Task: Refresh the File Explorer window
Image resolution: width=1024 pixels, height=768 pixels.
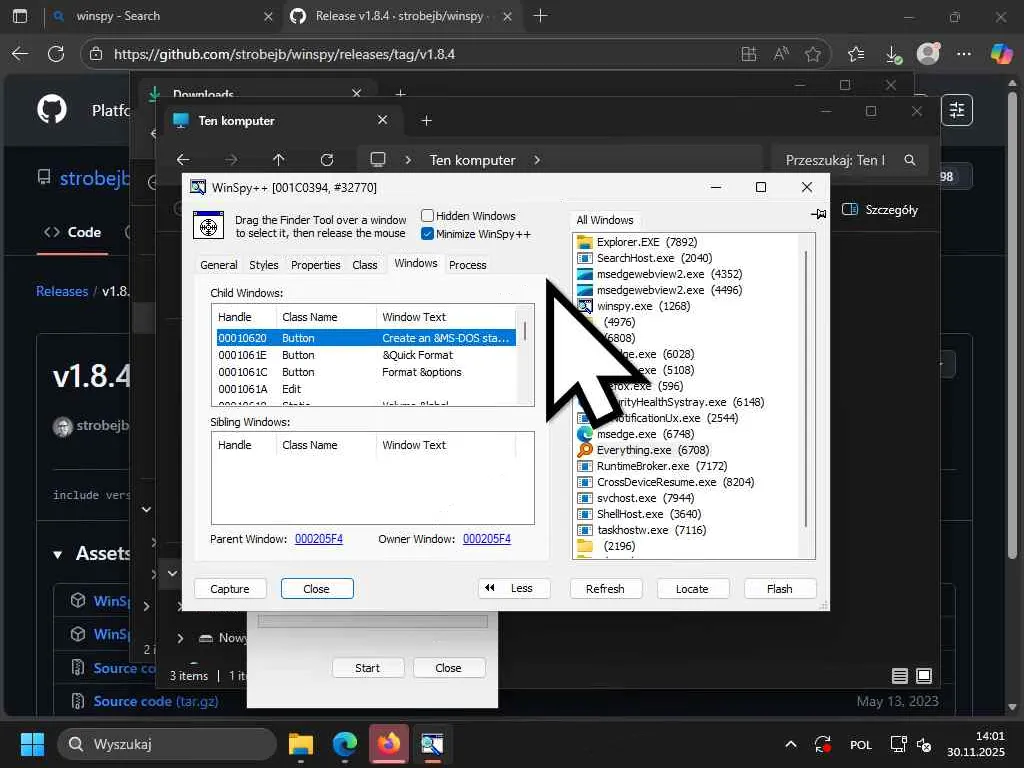Action: (327, 159)
